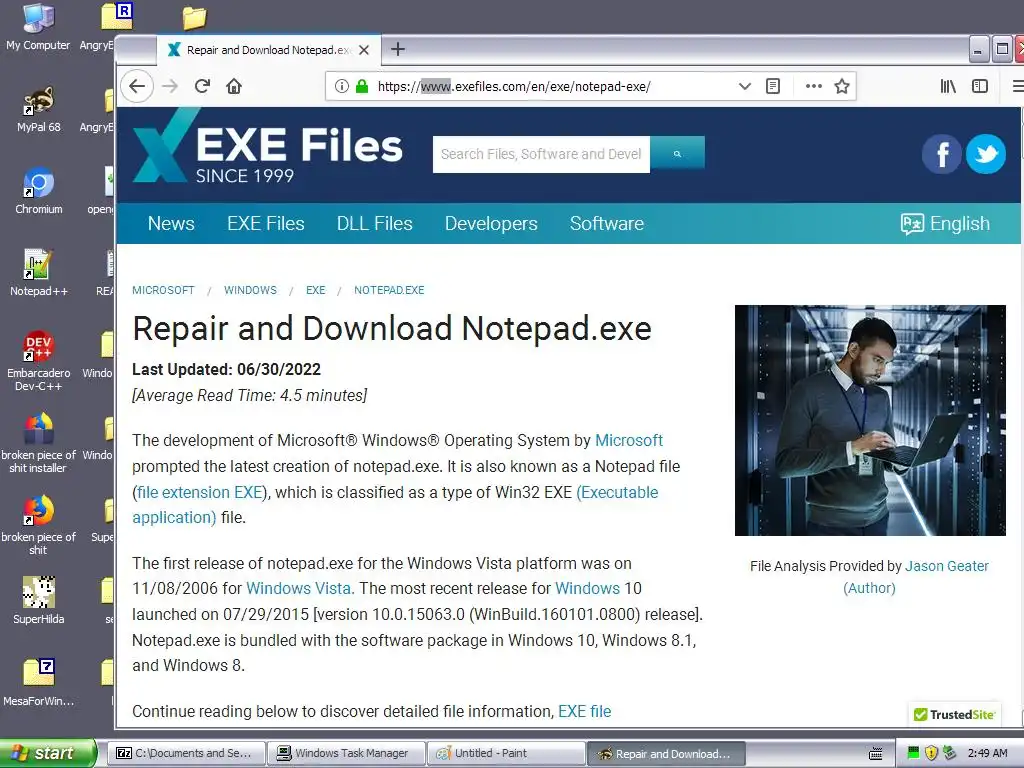The height and width of the screenshot is (768, 1024).
Task: Open the My Computer desktop icon
Action: coord(38,26)
